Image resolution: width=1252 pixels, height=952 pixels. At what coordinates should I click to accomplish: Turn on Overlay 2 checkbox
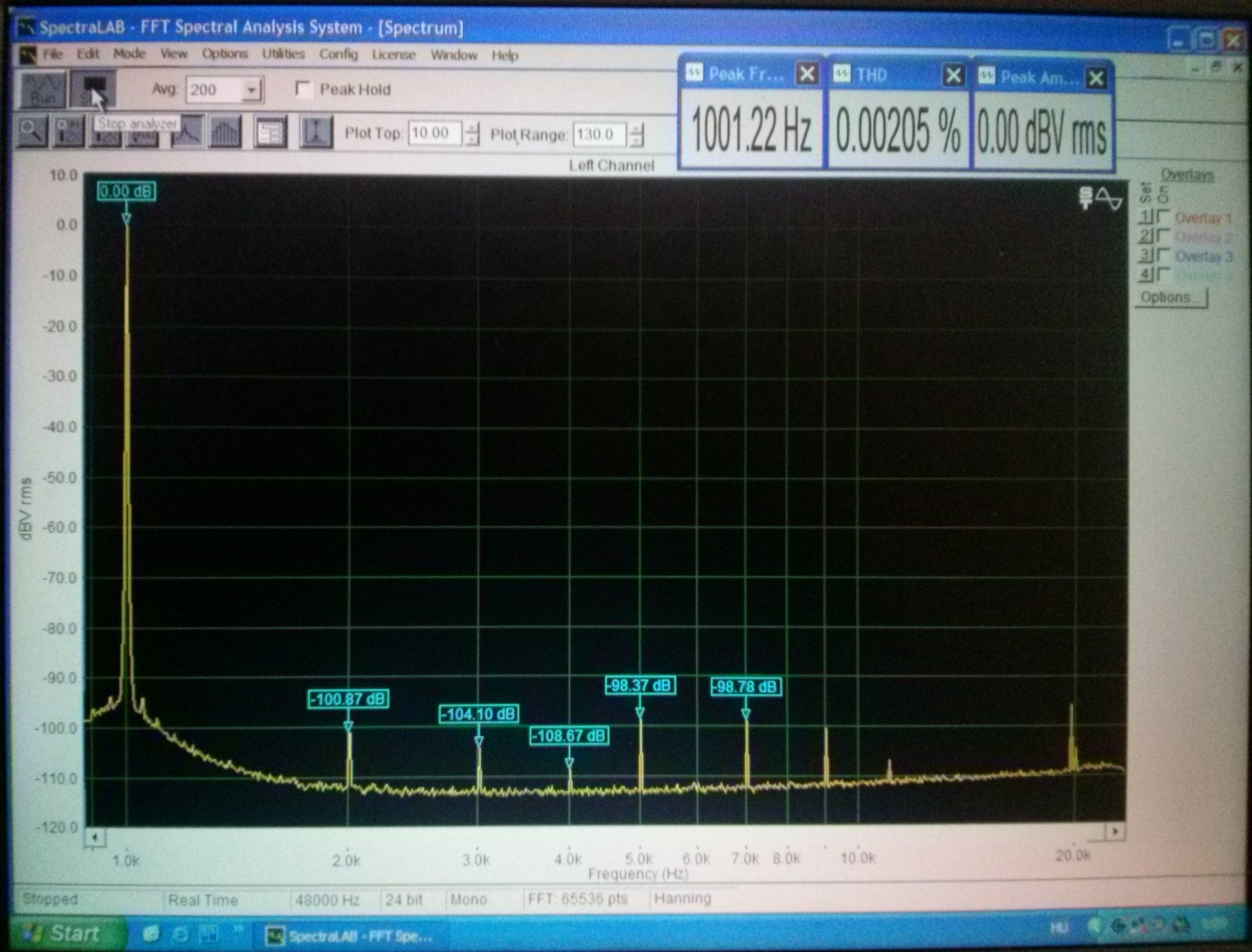[x=1163, y=235]
